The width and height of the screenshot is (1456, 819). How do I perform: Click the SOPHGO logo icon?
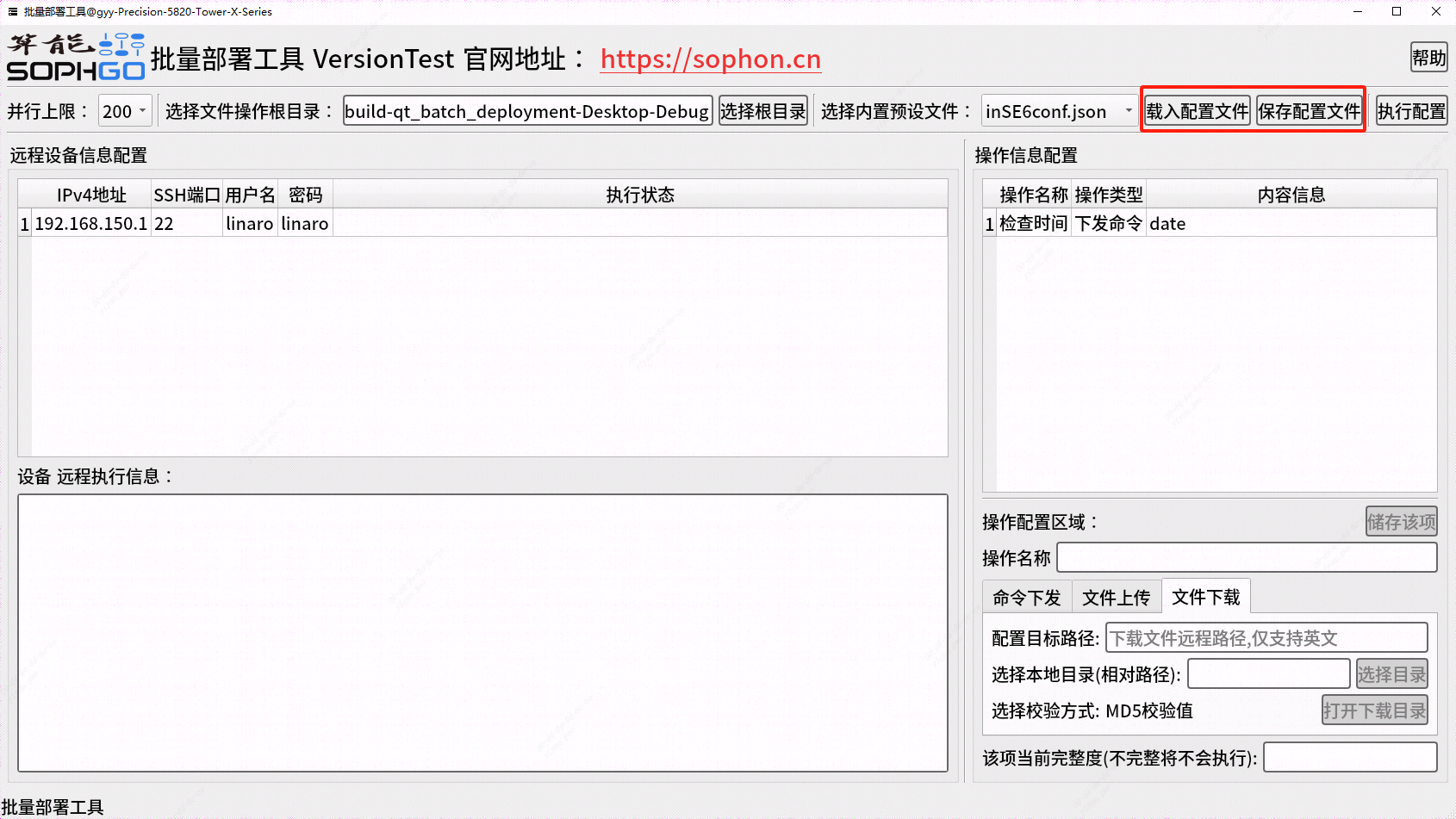[x=76, y=58]
